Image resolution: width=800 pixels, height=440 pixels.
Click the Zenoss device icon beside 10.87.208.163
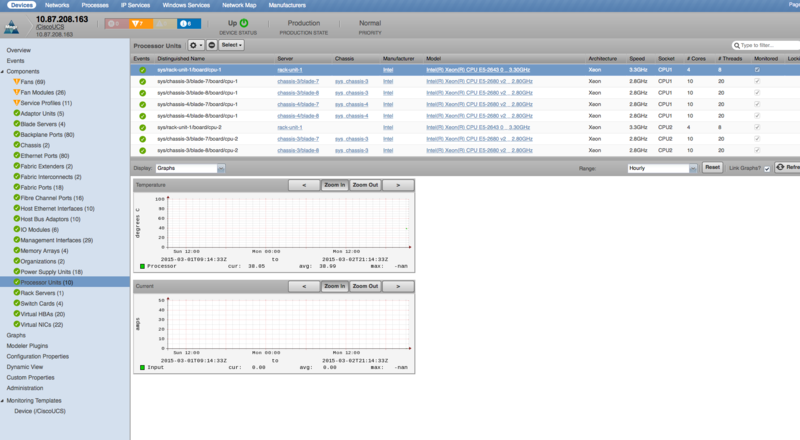(x=11, y=27)
